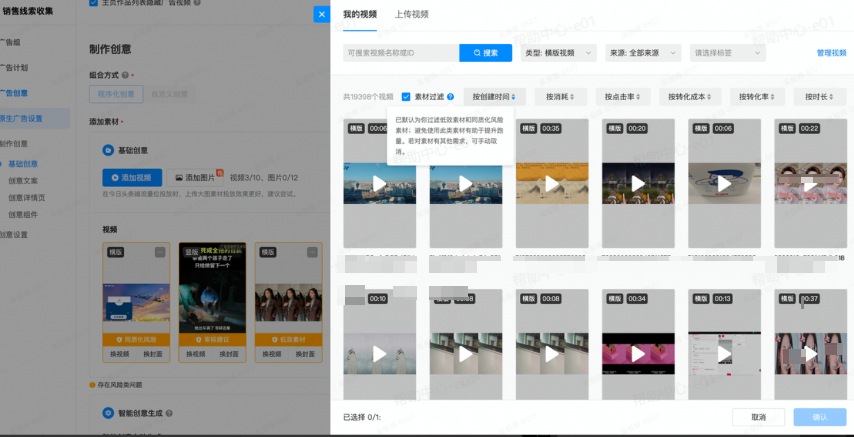Click help icon next to 组合方式
The image size is (854, 437).
tap(125, 75)
